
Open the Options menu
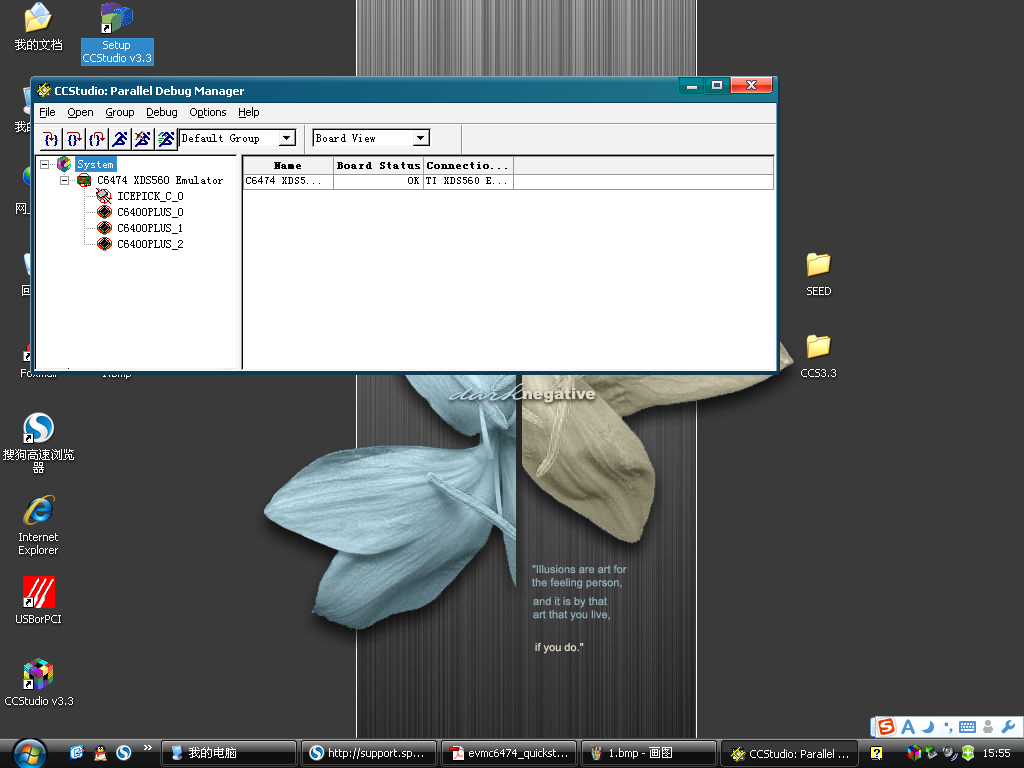coord(208,112)
